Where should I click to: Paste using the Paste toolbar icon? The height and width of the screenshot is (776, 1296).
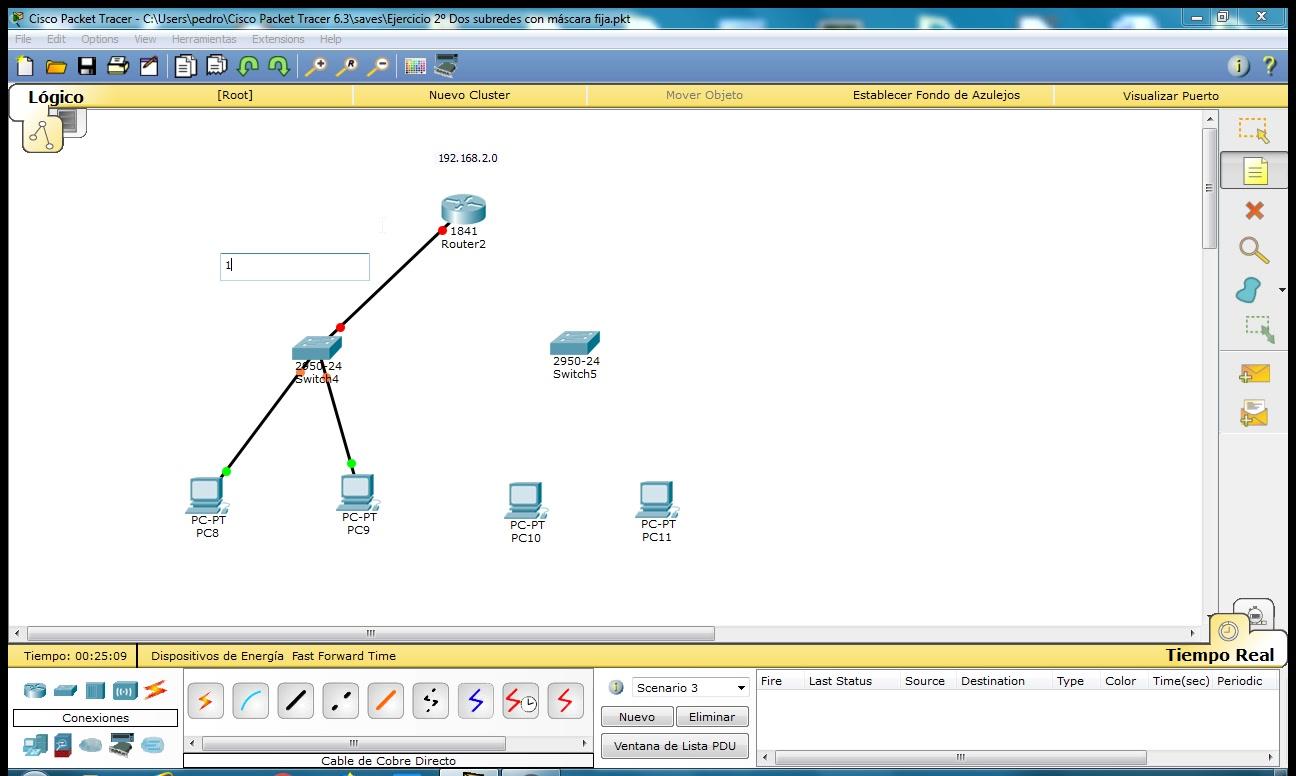[217, 66]
